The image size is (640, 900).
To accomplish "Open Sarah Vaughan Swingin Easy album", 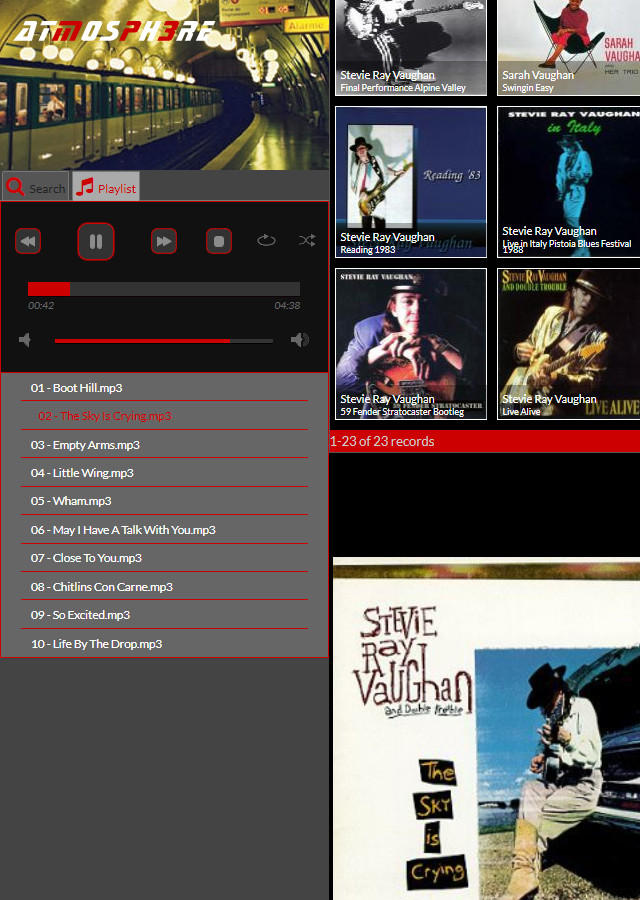I will [x=569, y=47].
